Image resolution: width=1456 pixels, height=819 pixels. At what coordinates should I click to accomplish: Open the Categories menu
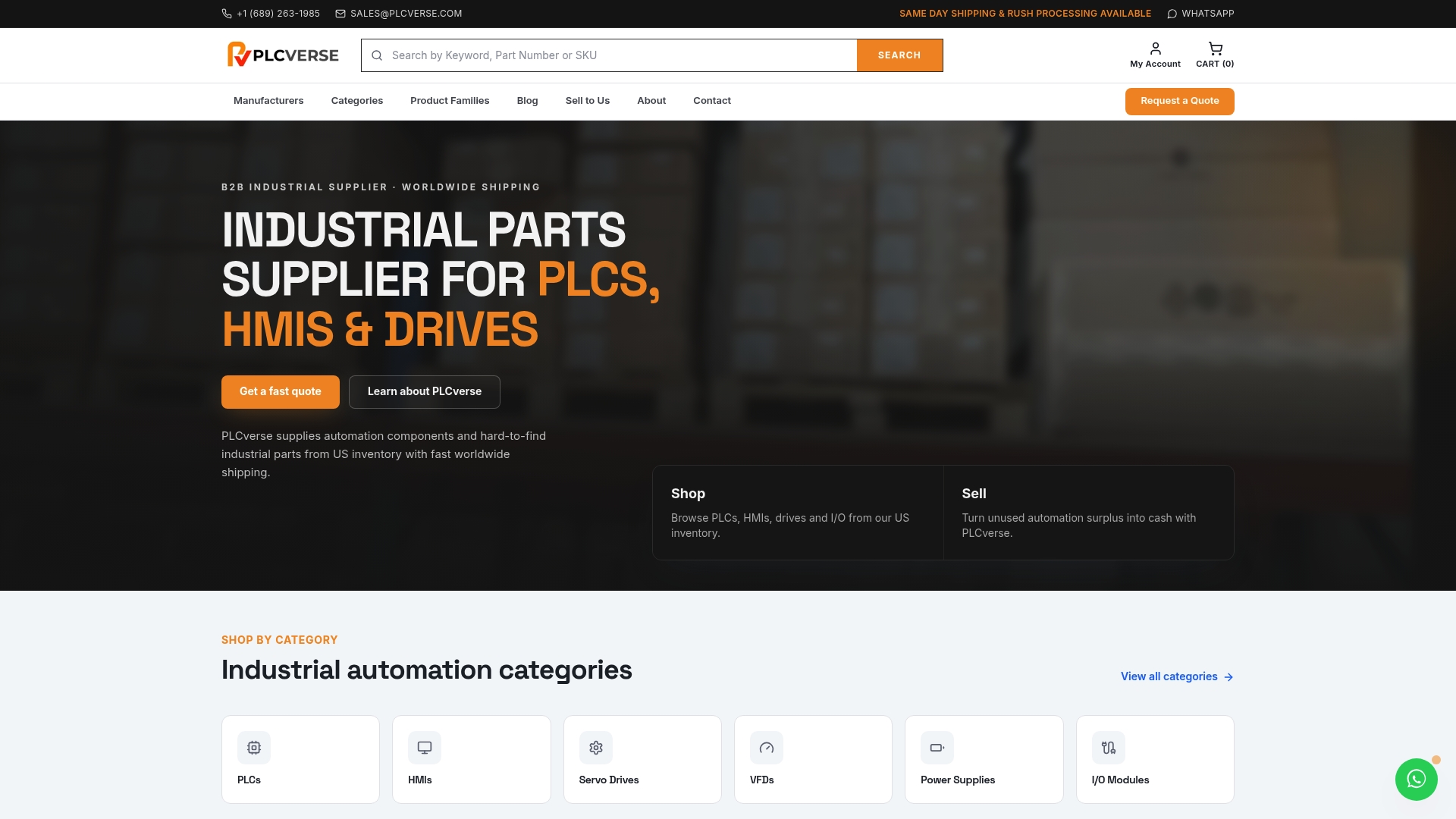[x=357, y=101]
